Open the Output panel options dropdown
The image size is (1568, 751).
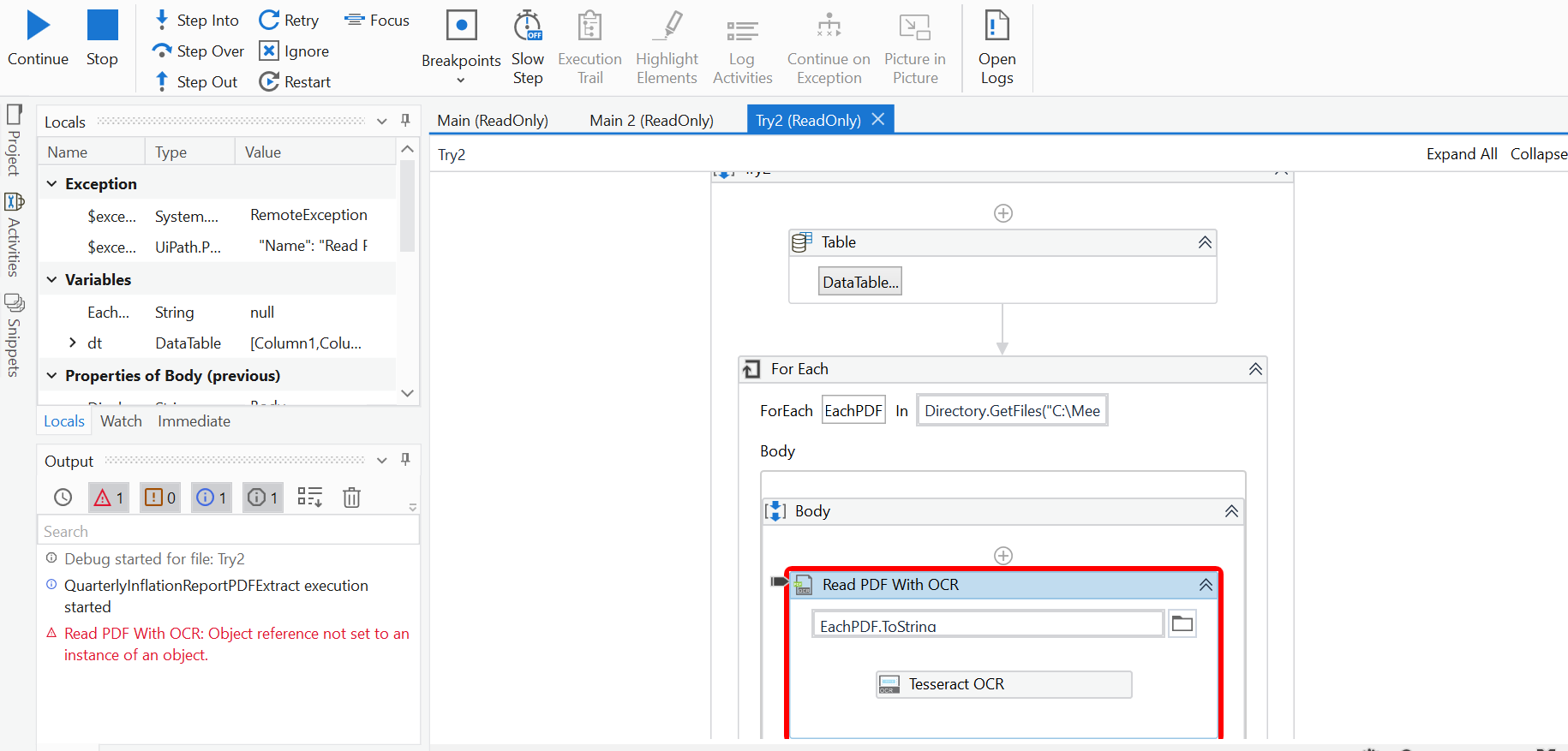[382, 460]
